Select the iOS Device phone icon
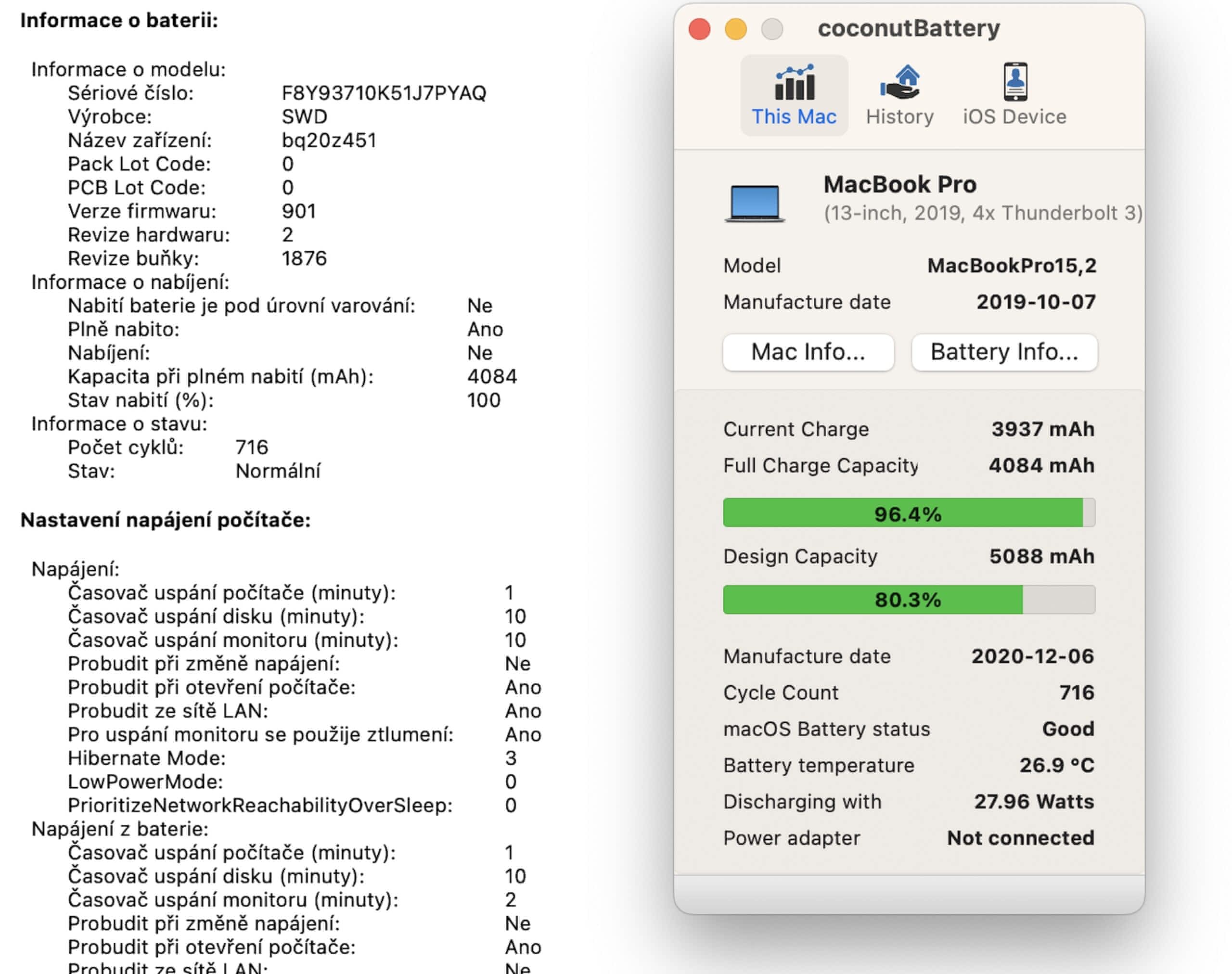 1014,82
